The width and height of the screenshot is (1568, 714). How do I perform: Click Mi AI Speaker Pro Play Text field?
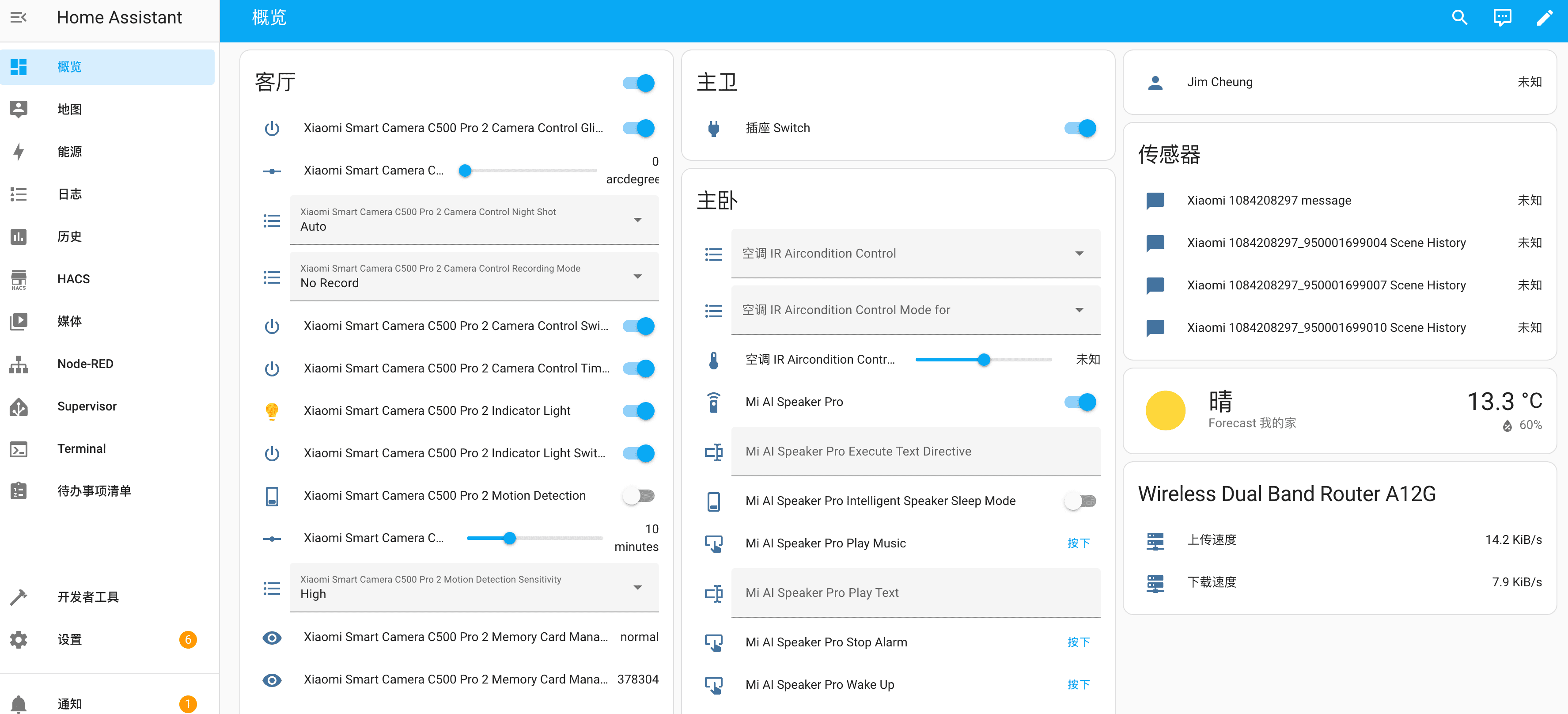click(916, 593)
